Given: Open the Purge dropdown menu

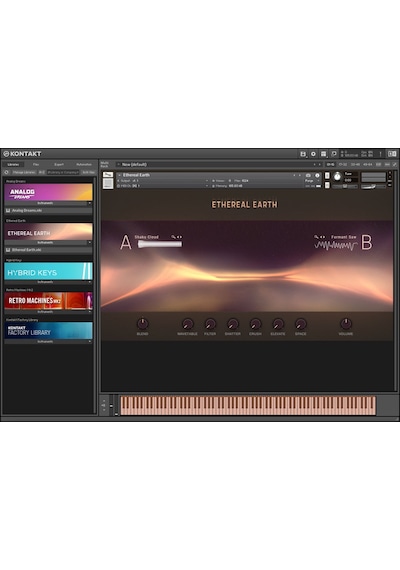Looking at the screenshot, I should coord(312,181).
